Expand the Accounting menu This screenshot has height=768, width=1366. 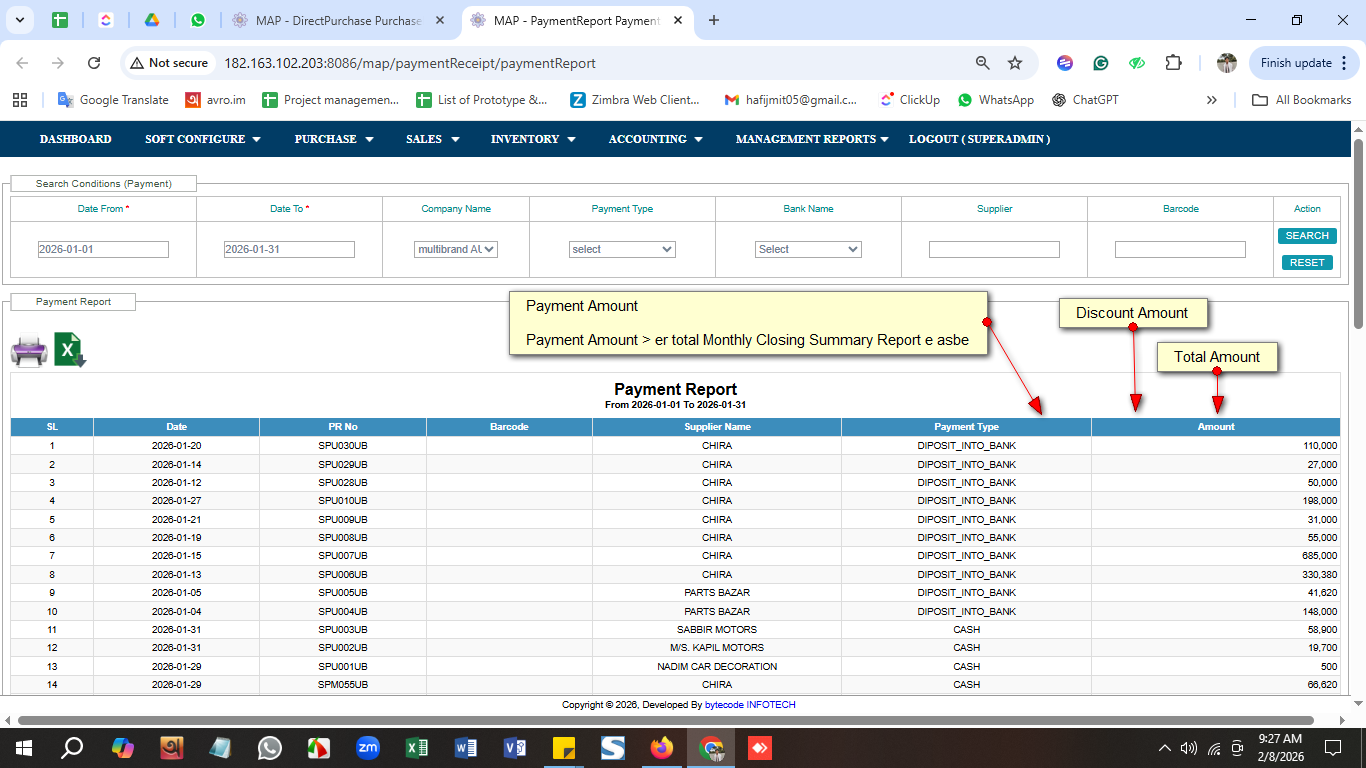tap(656, 139)
